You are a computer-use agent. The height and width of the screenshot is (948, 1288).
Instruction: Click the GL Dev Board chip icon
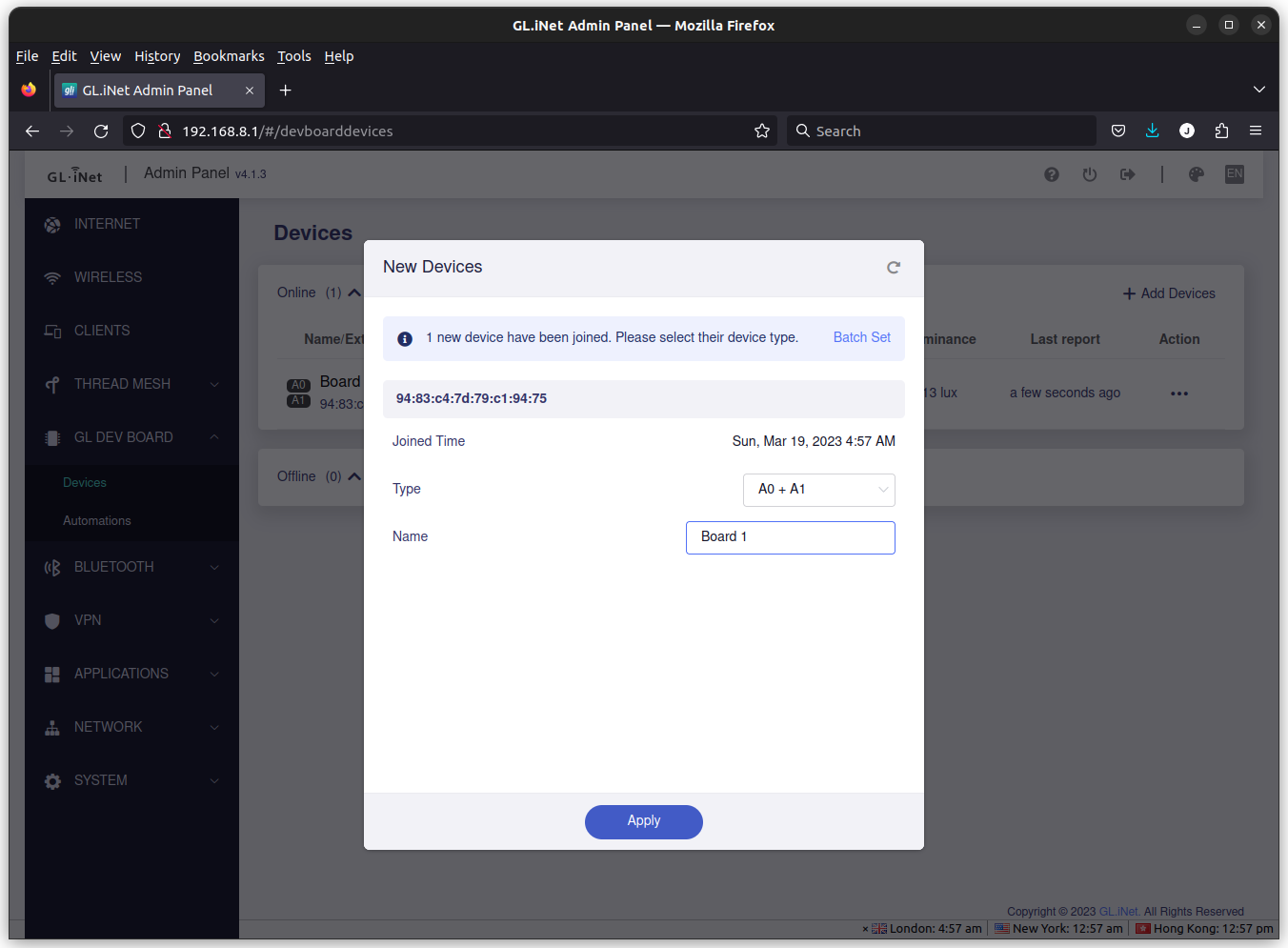pos(52,438)
